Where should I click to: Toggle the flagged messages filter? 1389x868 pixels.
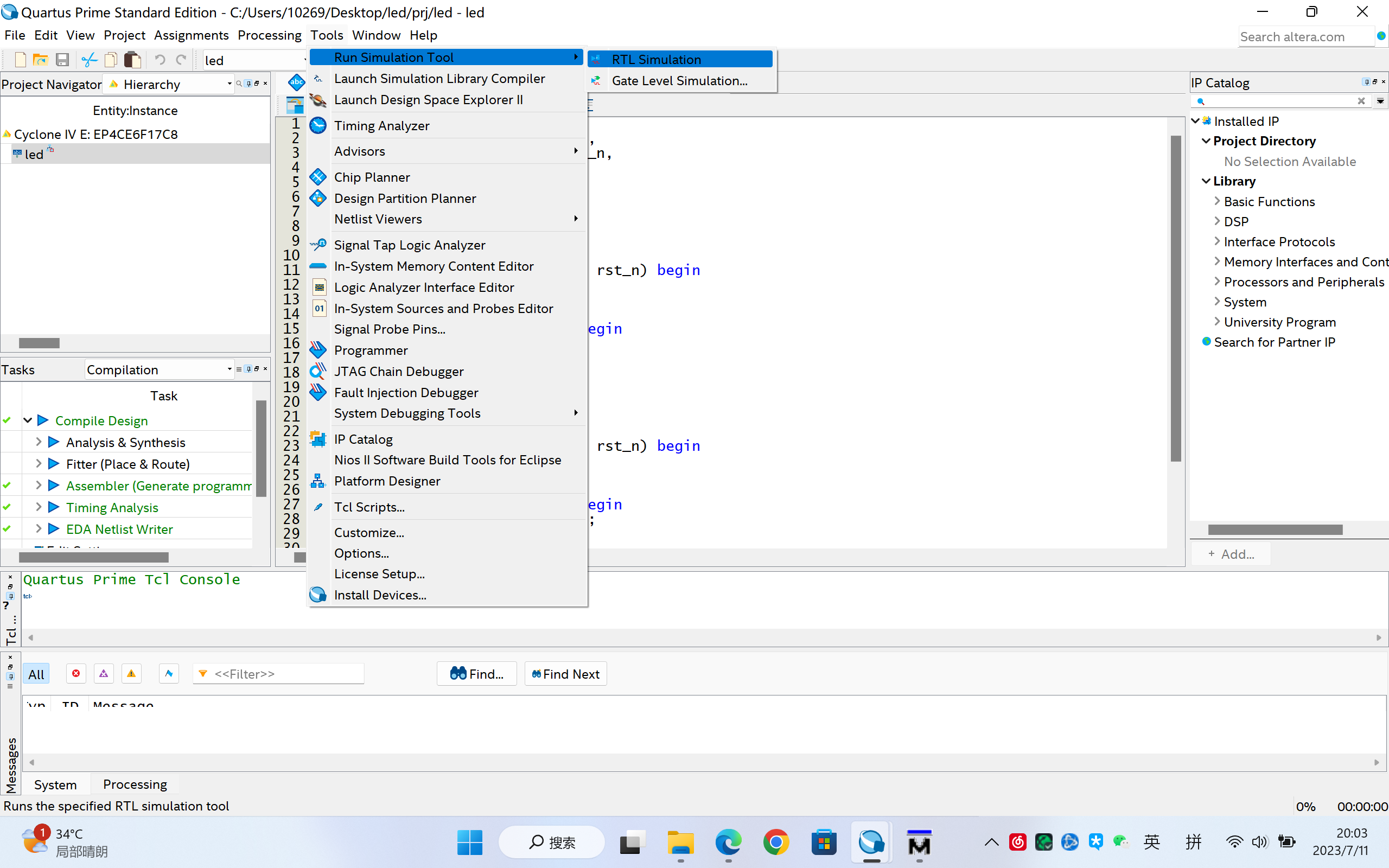point(169,673)
